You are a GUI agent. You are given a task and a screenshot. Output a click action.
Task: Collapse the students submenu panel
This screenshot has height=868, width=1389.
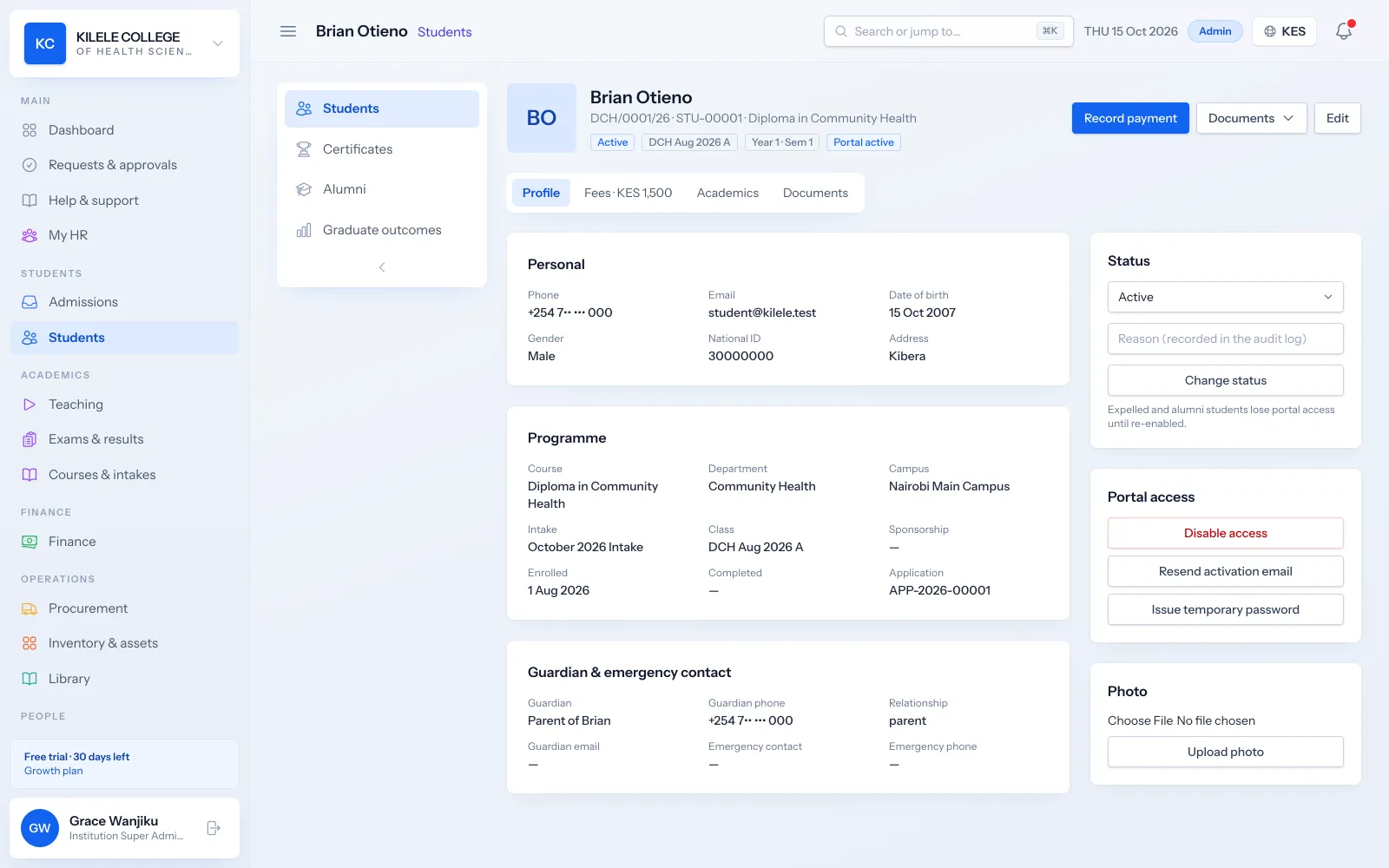382,267
